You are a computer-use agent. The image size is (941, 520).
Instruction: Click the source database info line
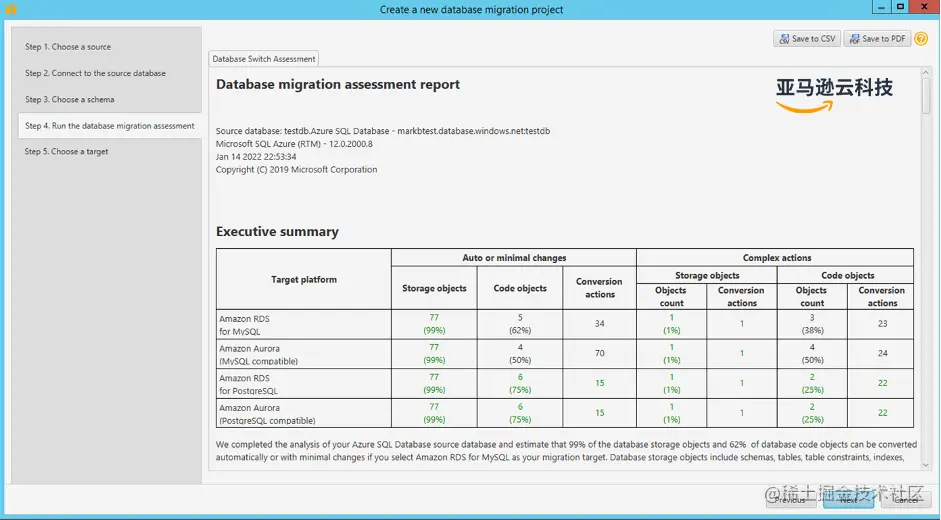click(x=383, y=131)
